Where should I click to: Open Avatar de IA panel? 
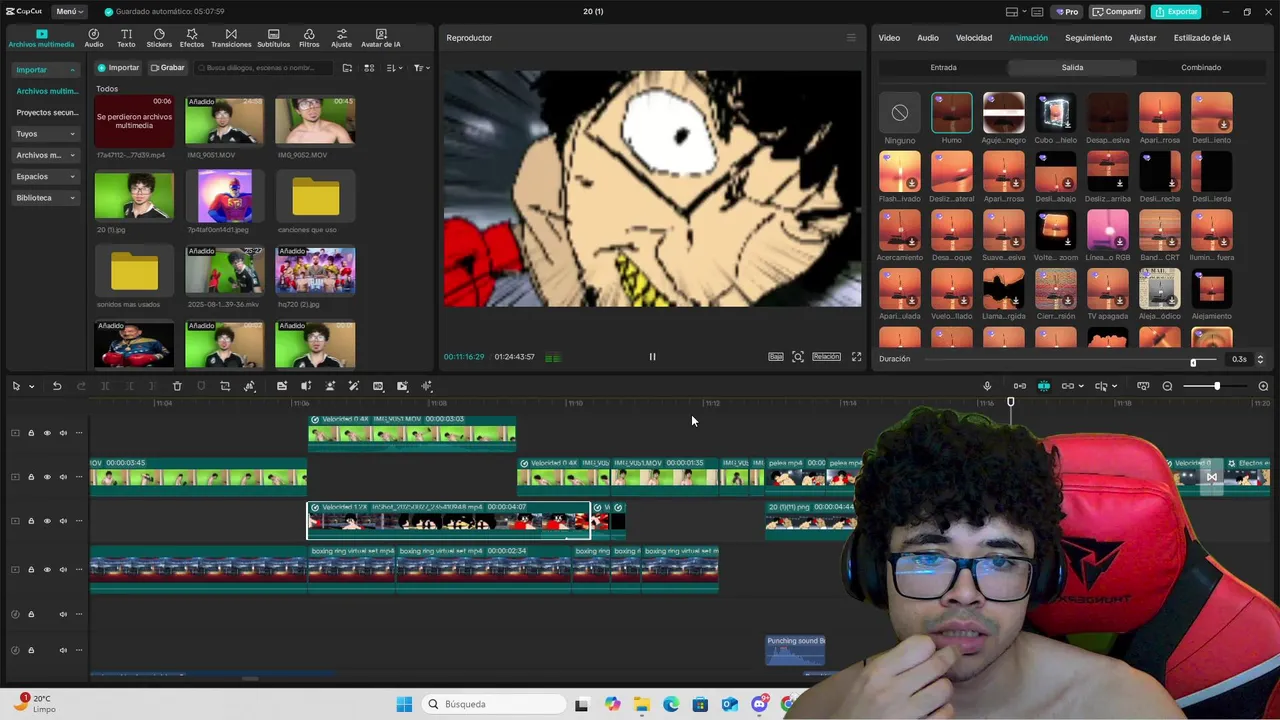pos(380,38)
